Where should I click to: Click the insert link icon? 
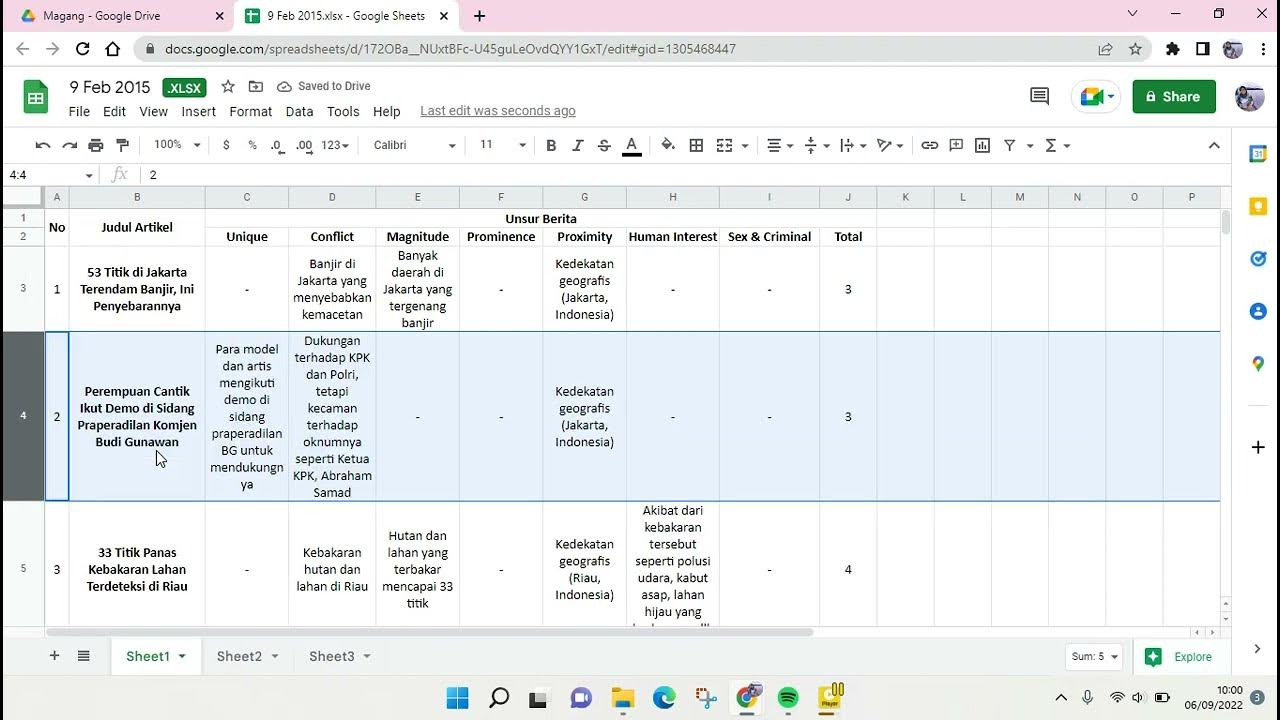pyautogui.click(x=930, y=145)
